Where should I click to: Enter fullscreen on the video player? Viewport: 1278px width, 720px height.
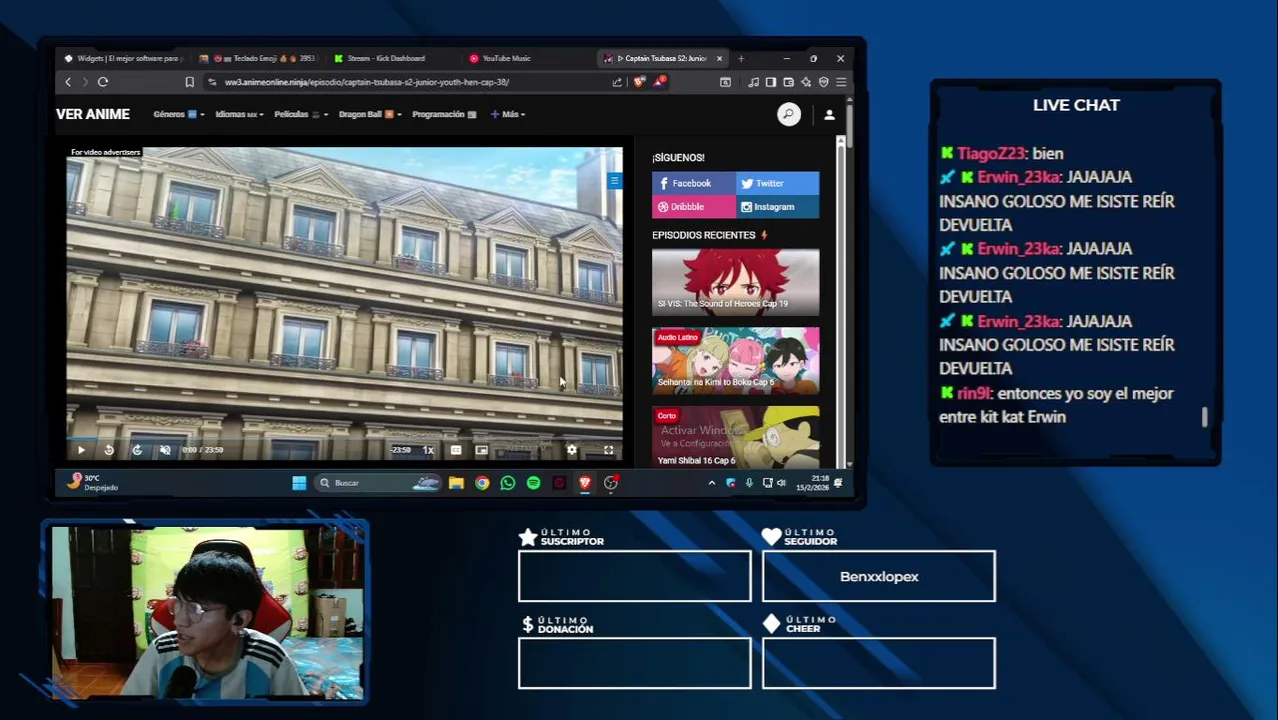tap(608, 450)
